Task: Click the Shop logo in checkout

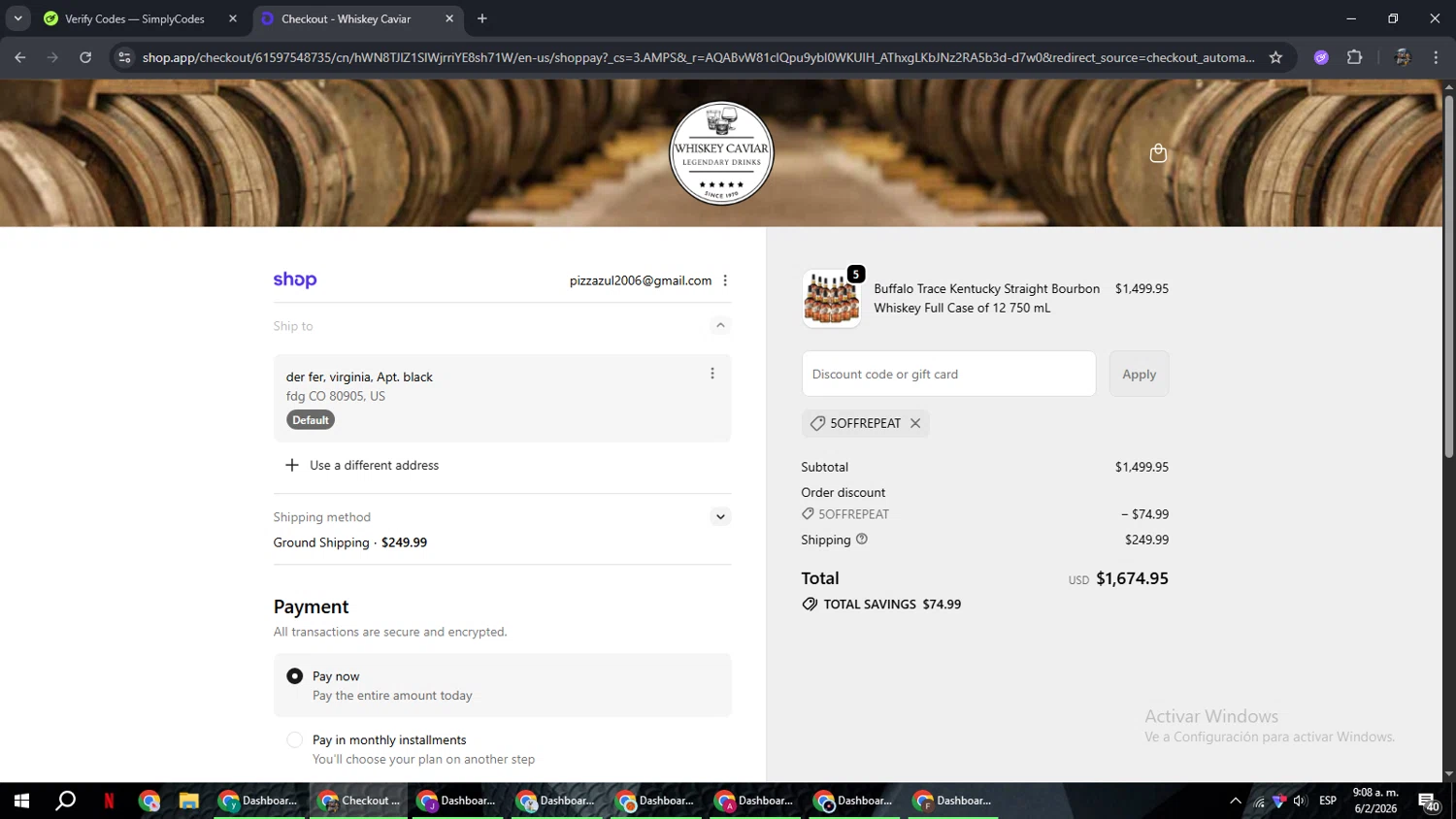Action: 295,279
